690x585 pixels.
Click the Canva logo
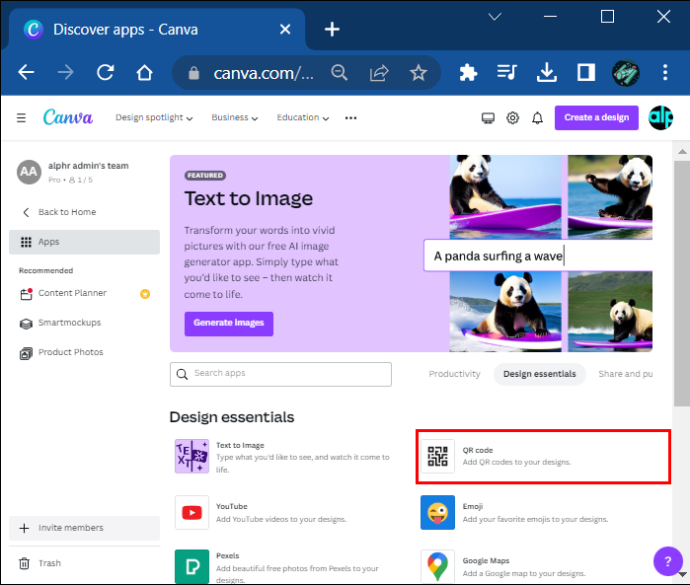click(68, 117)
